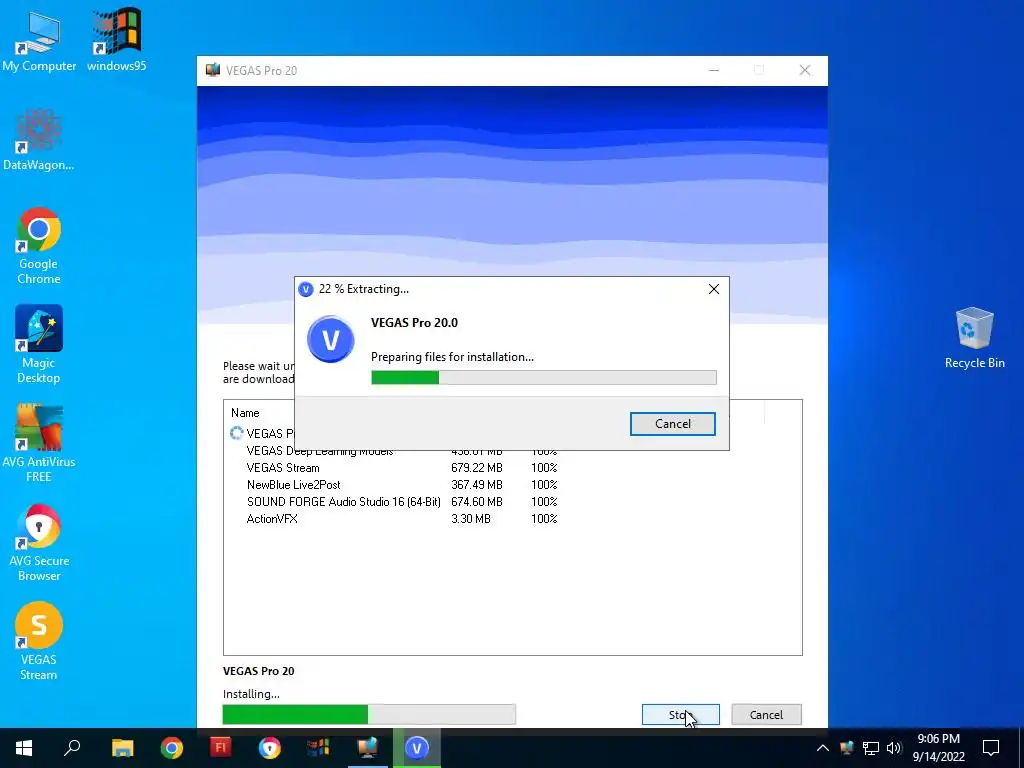This screenshot has height=768, width=1024.
Task: Open AVG Secure Browser taskbar icon
Action: 269,748
